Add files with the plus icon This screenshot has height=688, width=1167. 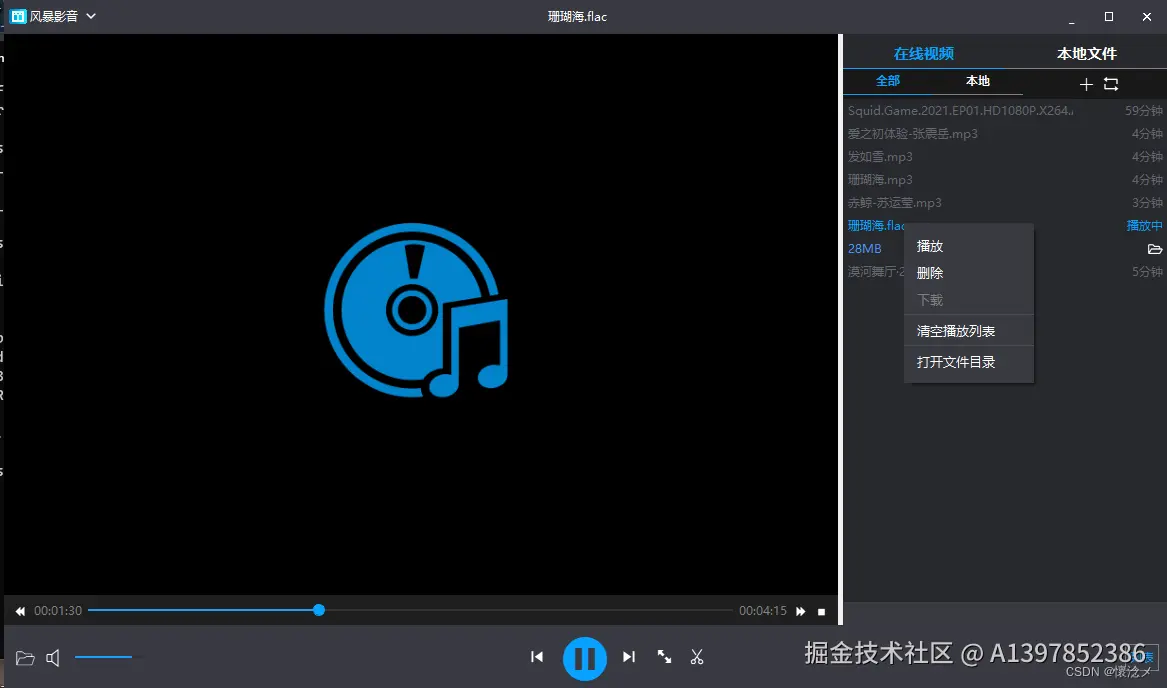point(1086,84)
